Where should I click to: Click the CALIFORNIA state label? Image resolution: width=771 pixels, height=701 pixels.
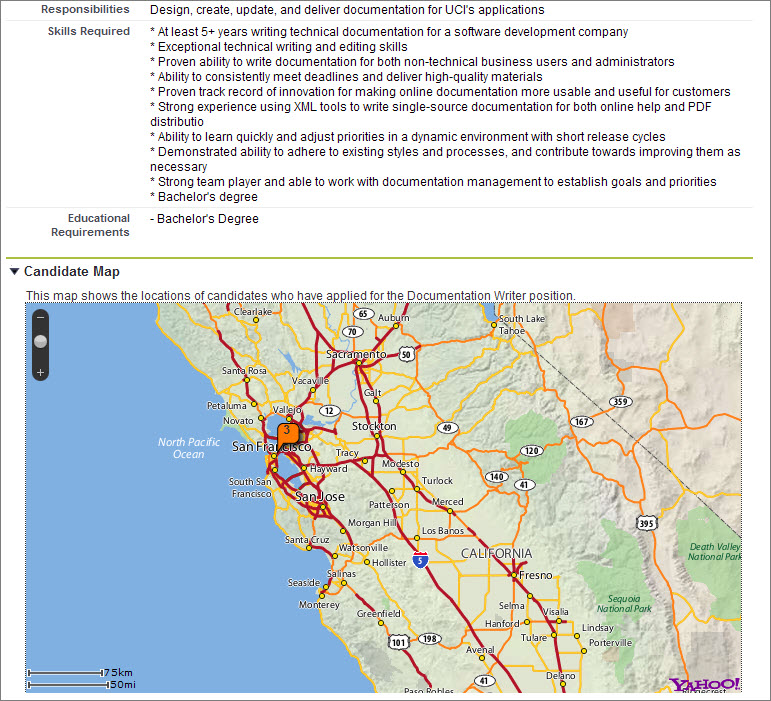point(497,554)
